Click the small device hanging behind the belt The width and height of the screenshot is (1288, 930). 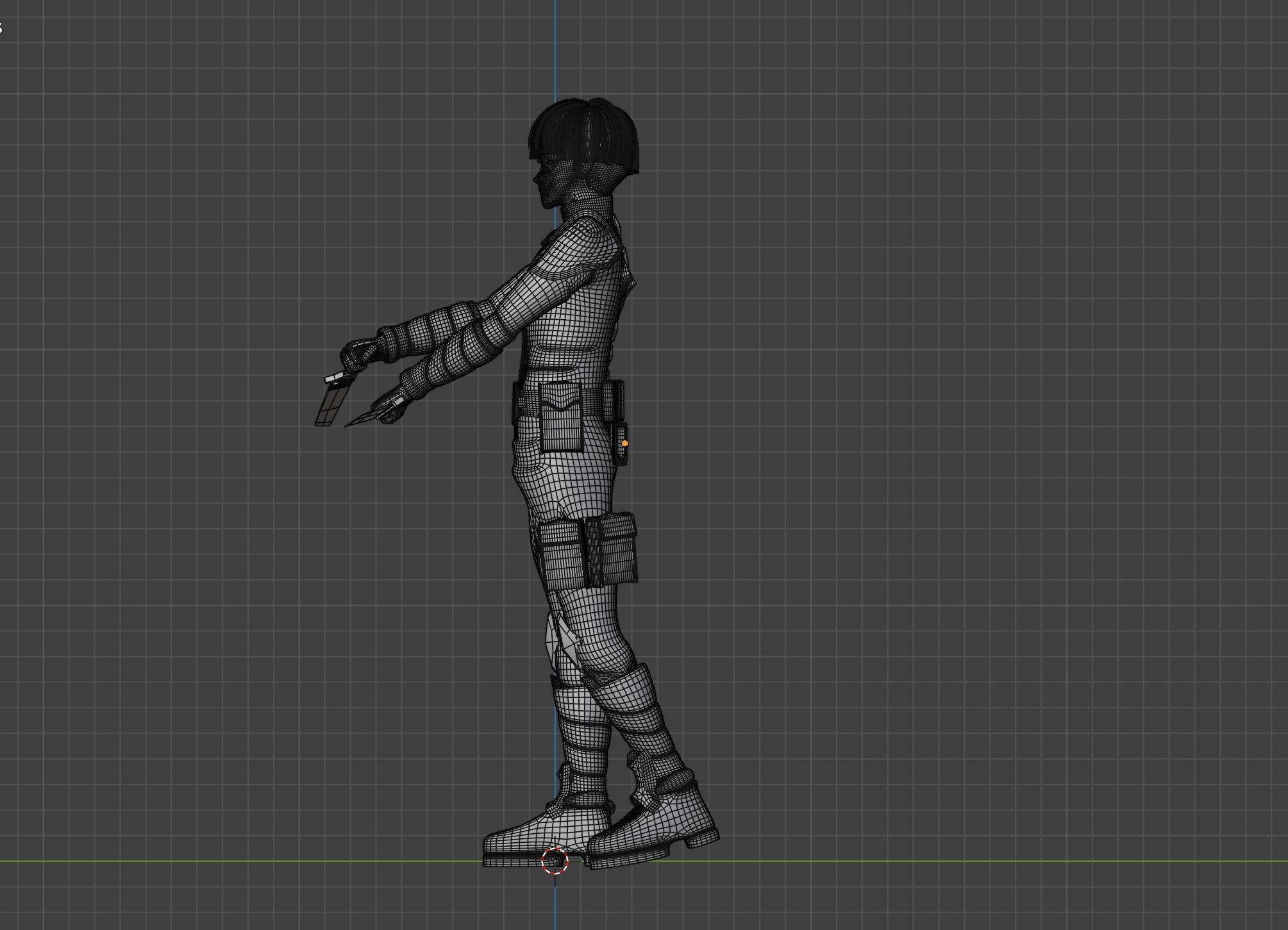tap(621, 442)
